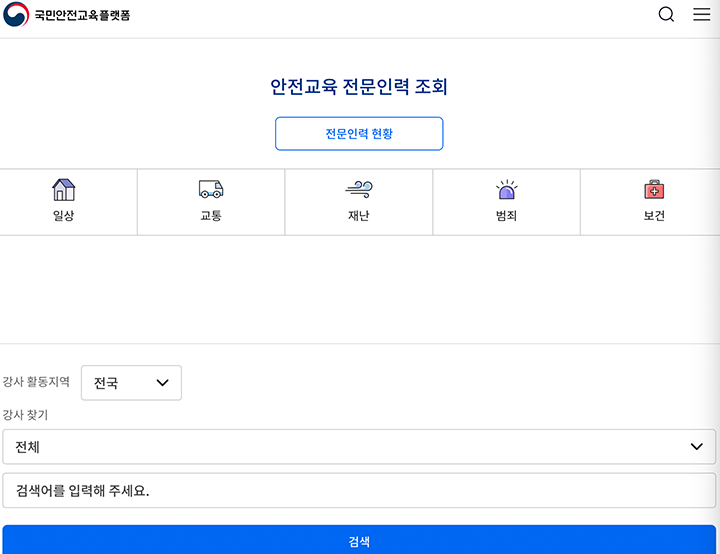This screenshot has width=720, height=554.
Task: Click the government taegeuk logo icon
Action: 16,14
